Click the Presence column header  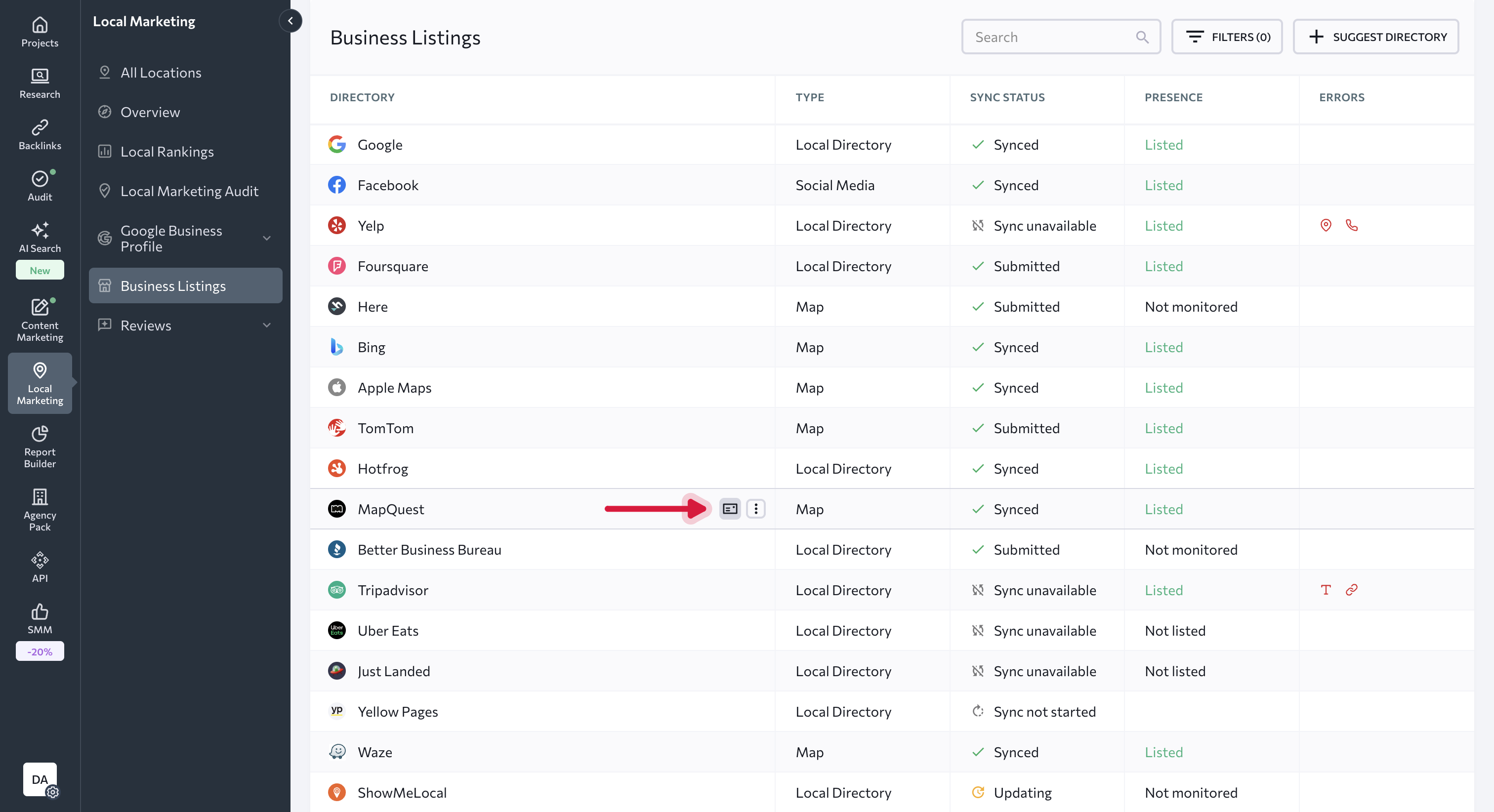(1173, 97)
